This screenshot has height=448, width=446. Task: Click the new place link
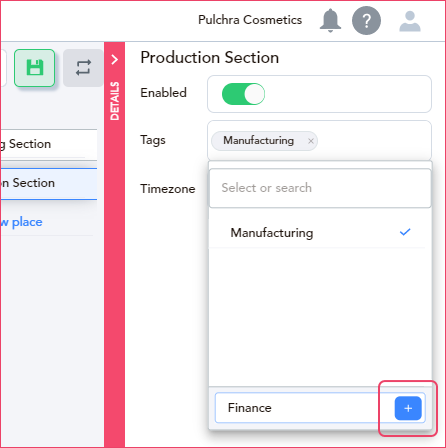click(21, 222)
